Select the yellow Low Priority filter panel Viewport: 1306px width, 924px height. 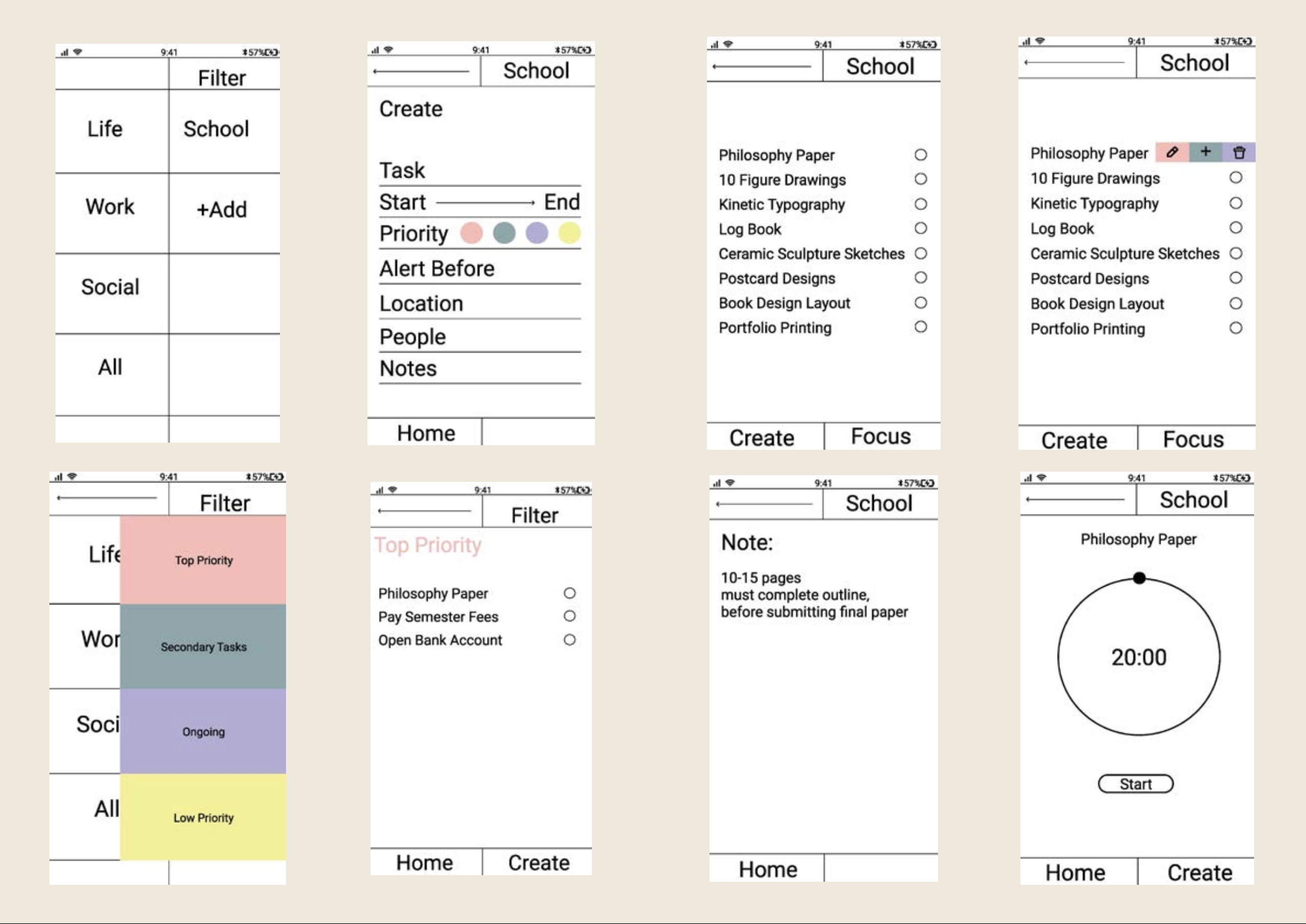click(203, 817)
